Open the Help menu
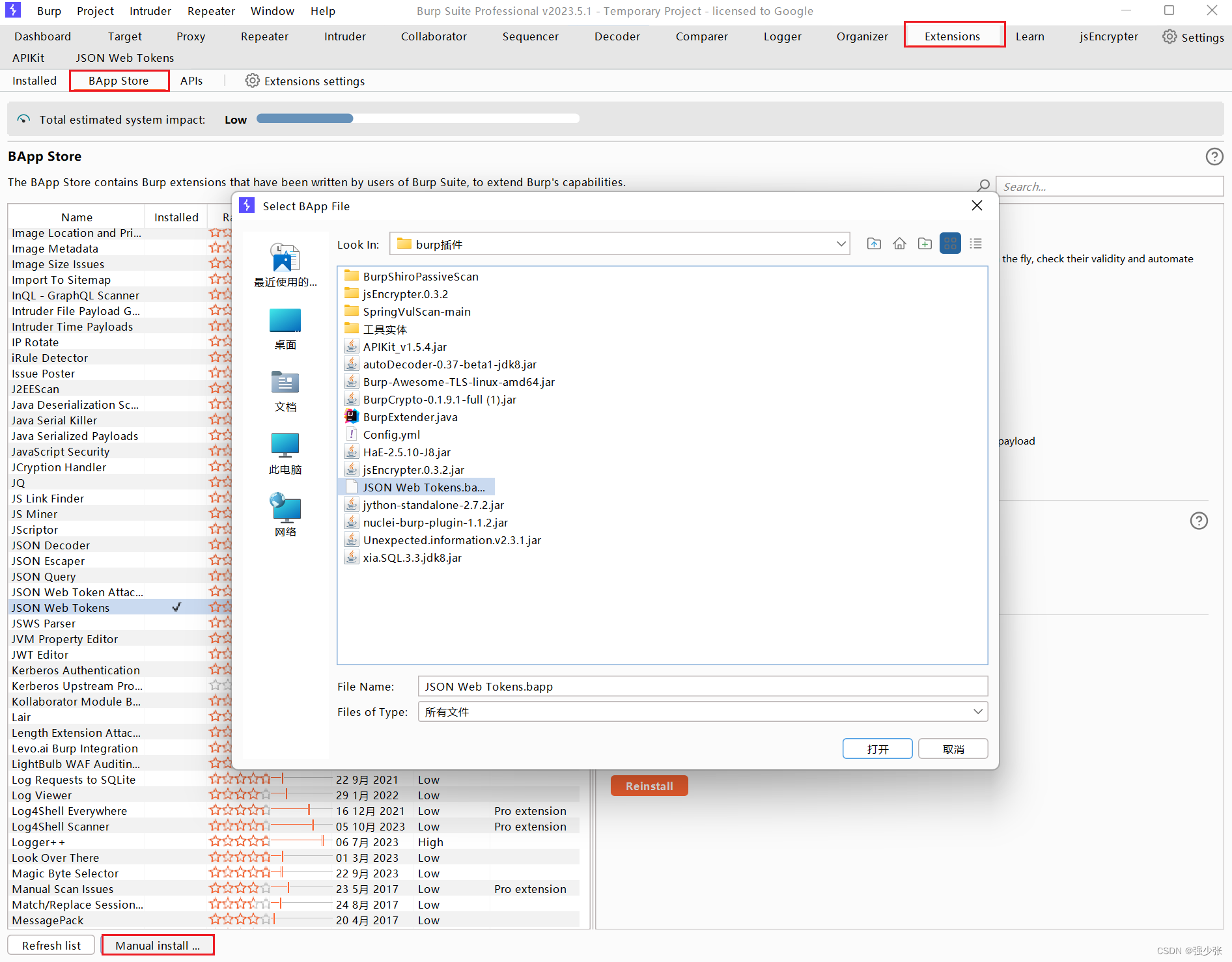The width and height of the screenshot is (1232, 962). pos(322,10)
